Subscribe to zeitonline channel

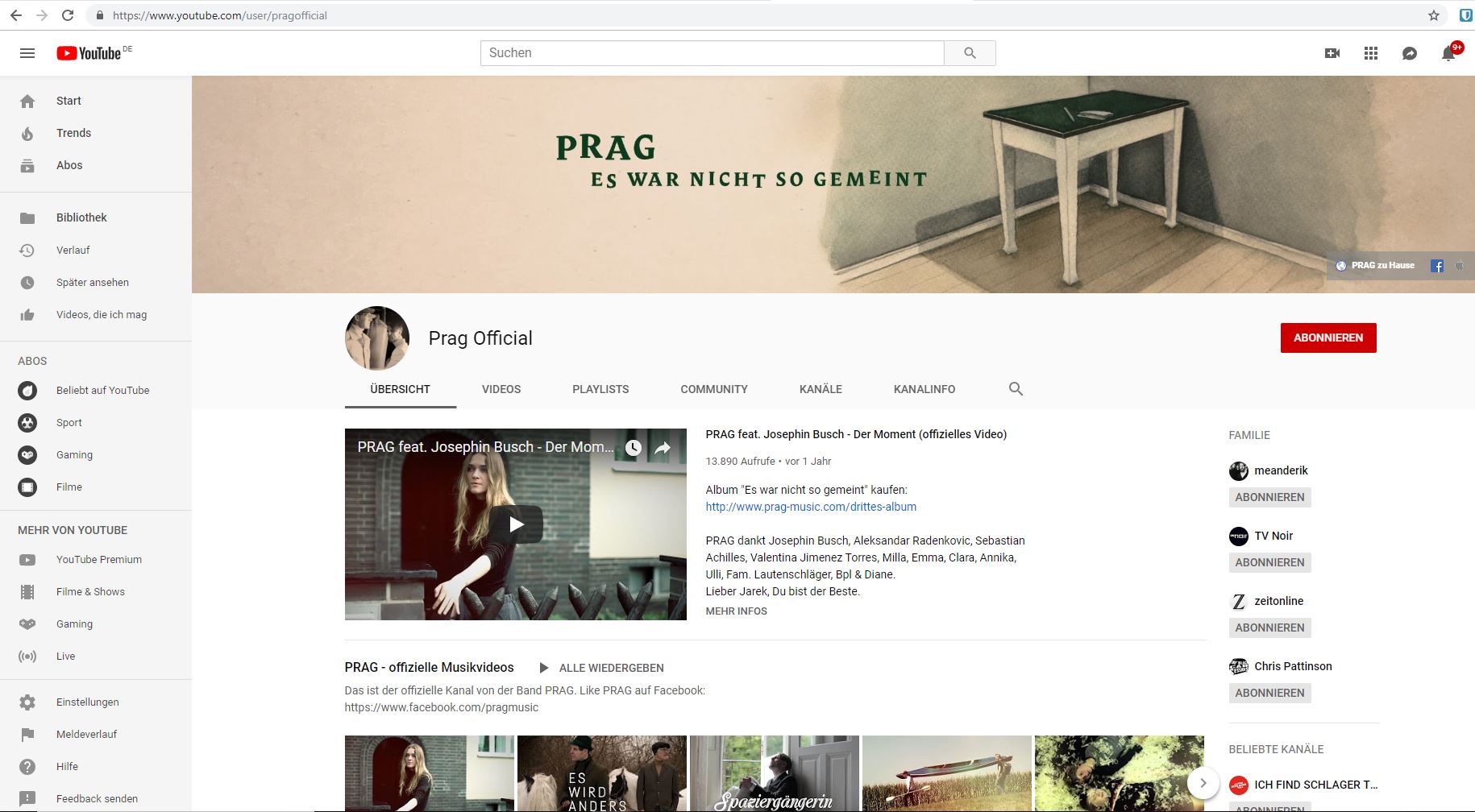(1269, 628)
